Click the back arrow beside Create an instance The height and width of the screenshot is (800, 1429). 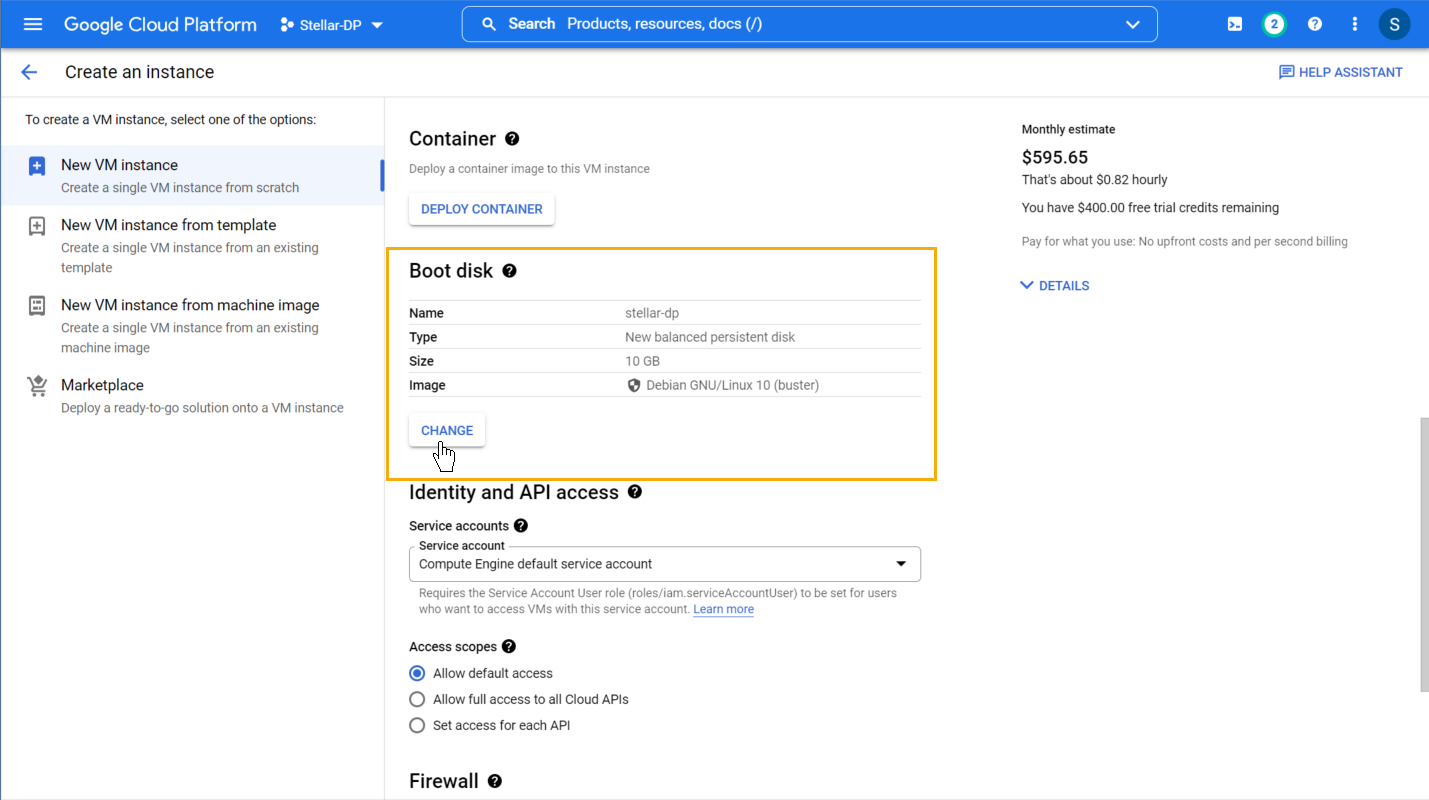click(29, 72)
